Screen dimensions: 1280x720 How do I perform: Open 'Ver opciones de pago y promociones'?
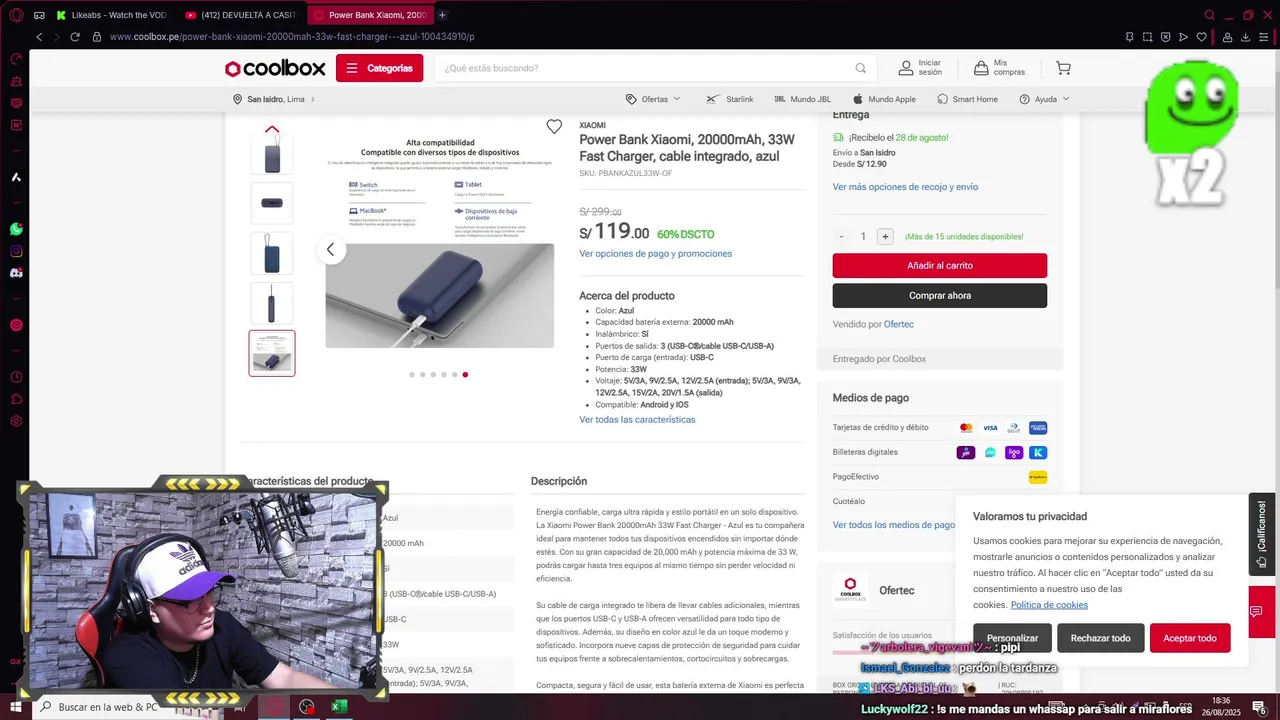point(655,254)
